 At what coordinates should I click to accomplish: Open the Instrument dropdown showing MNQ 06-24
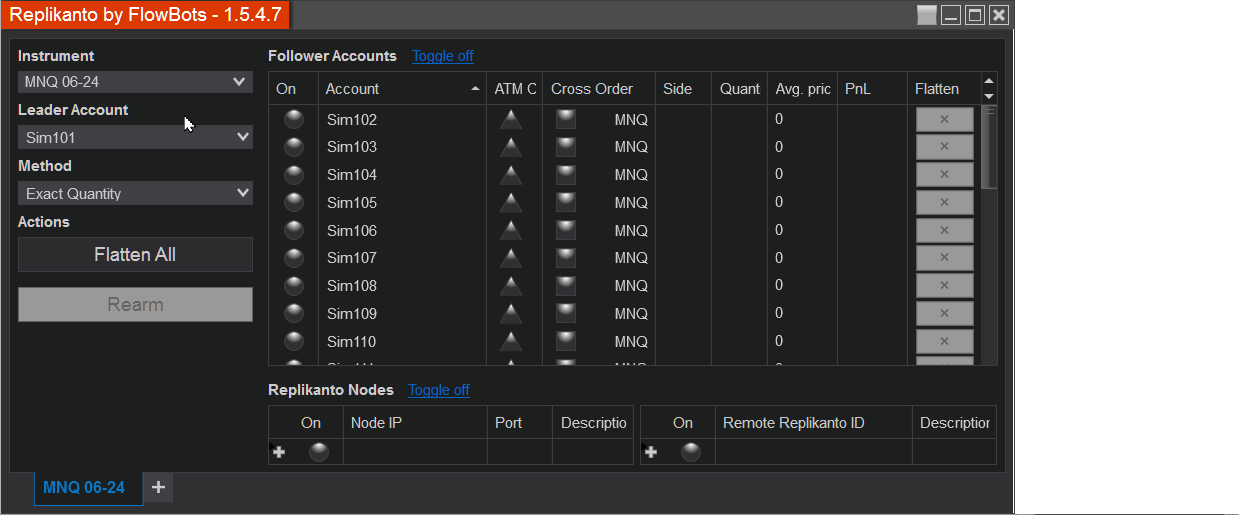135,82
